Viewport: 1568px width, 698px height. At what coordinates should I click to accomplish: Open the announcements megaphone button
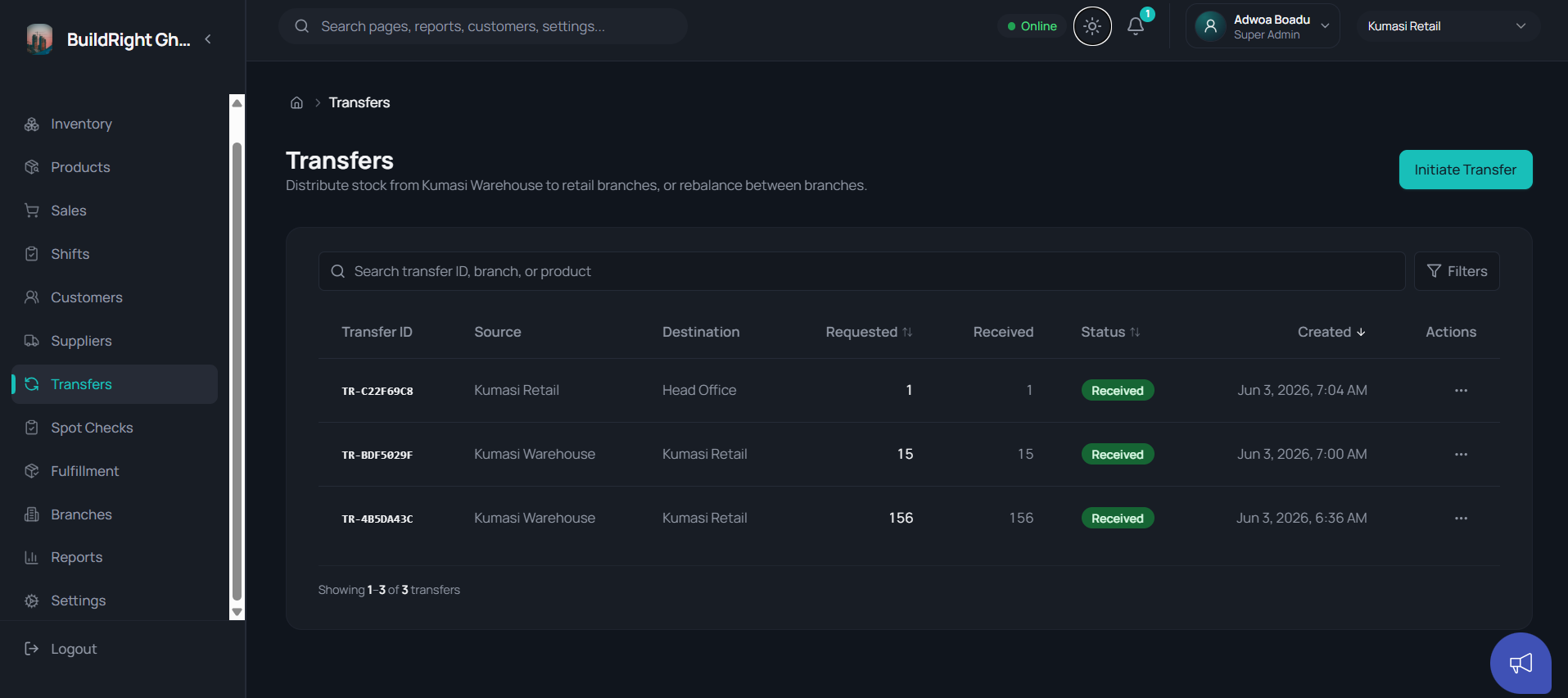(x=1521, y=663)
